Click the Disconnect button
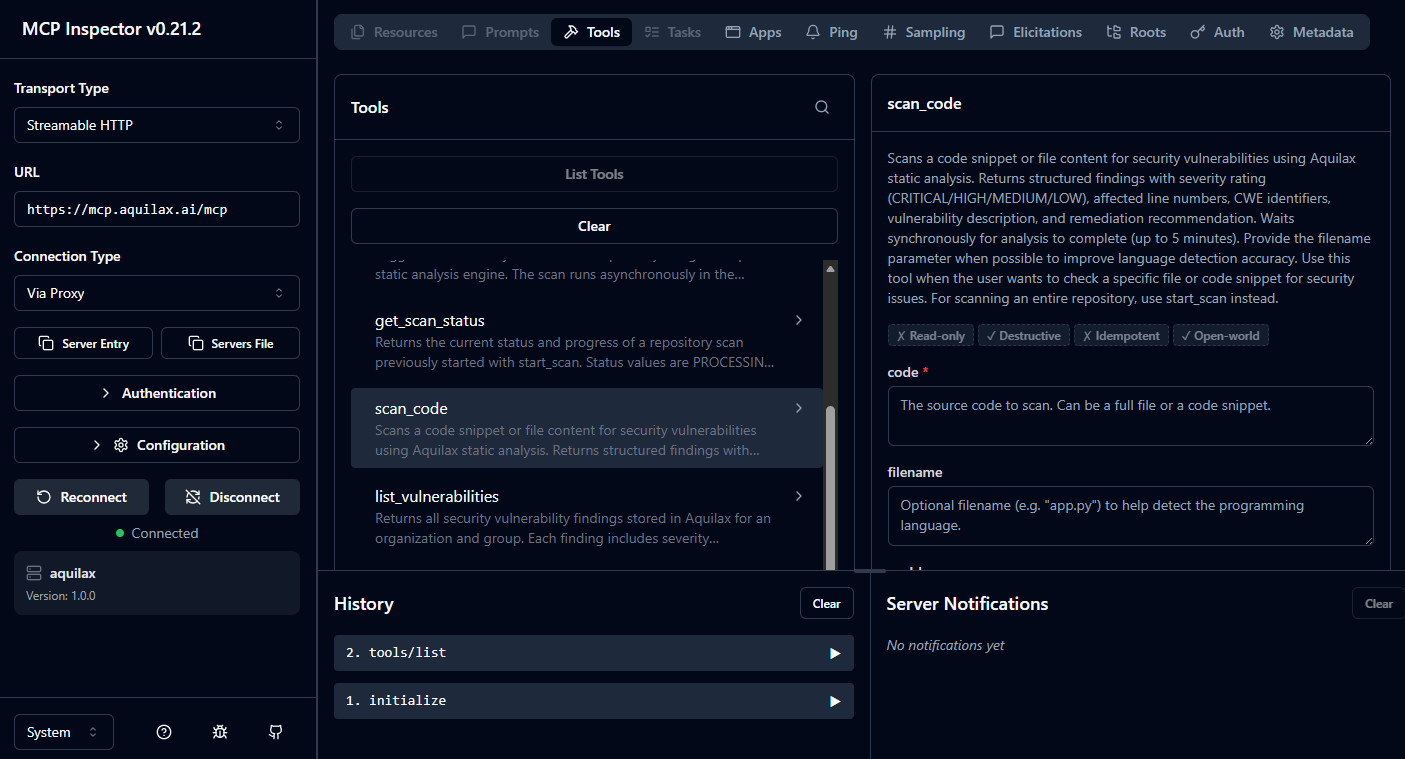The width and height of the screenshot is (1405, 759). pyautogui.click(x=232, y=497)
